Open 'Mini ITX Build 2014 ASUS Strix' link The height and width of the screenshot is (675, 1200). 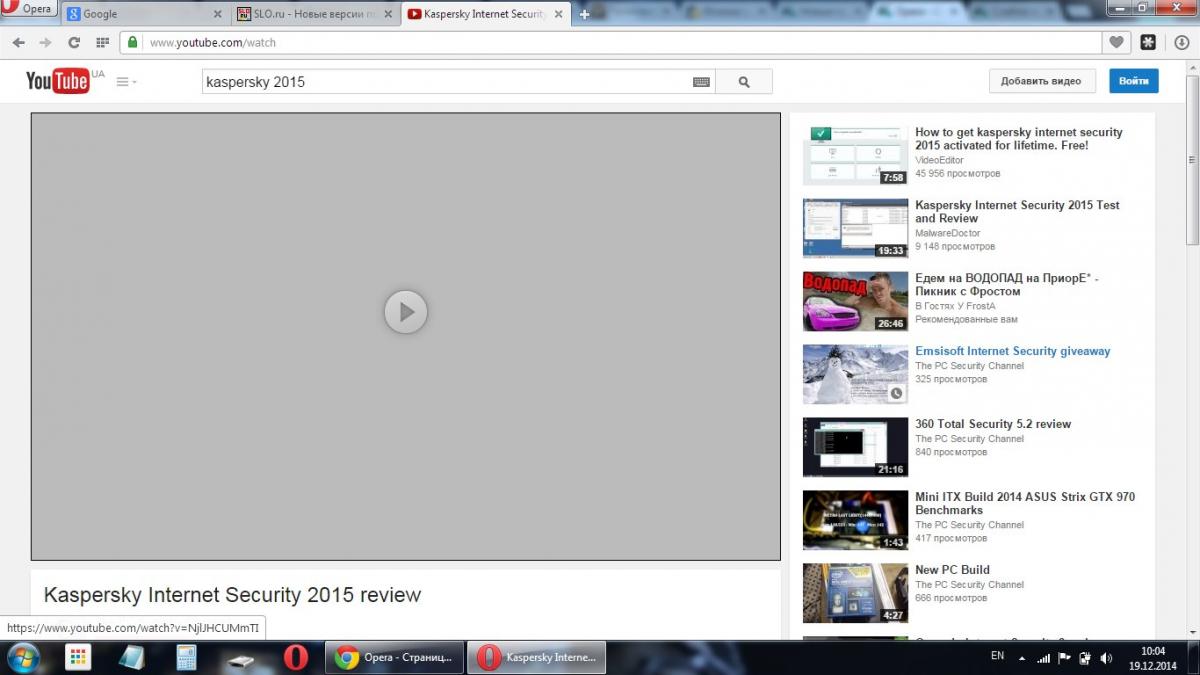point(1025,503)
